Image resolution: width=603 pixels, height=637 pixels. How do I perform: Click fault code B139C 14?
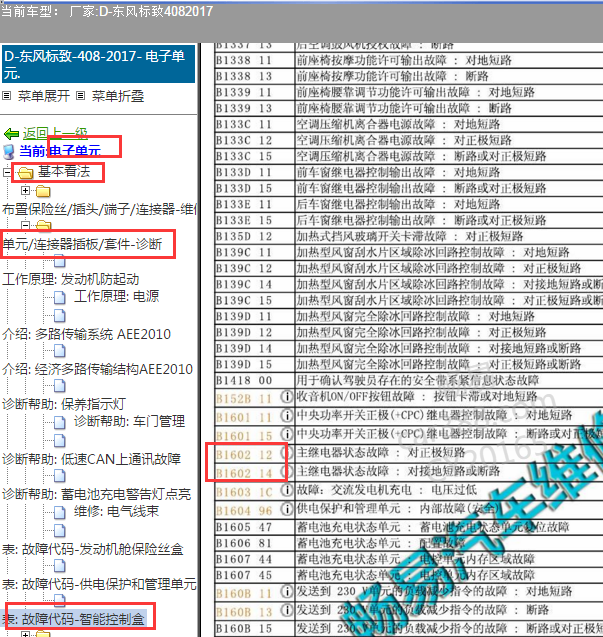pyautogui.click(x=244, y=284)
